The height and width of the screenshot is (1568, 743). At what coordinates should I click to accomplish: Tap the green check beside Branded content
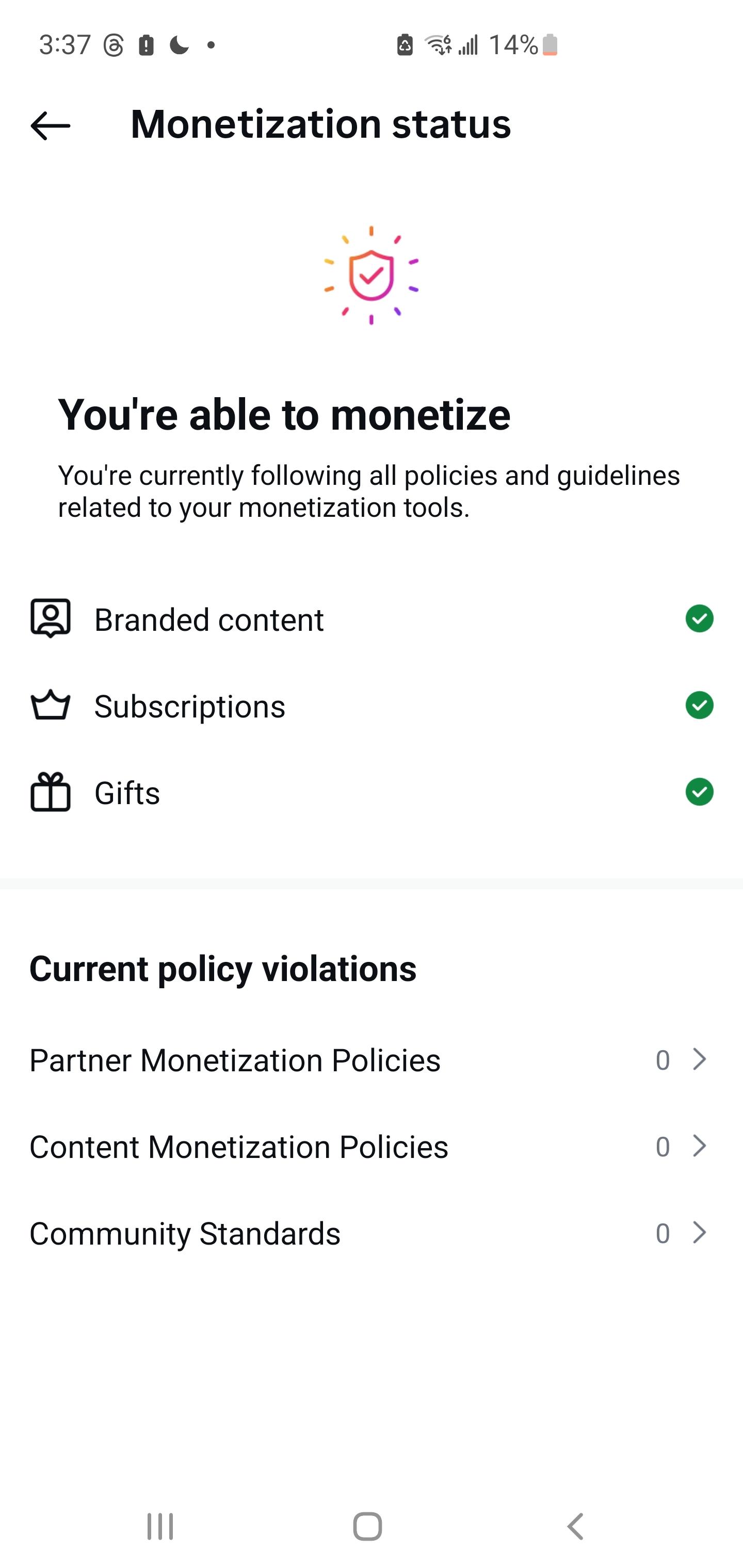[x=699, y=618]
